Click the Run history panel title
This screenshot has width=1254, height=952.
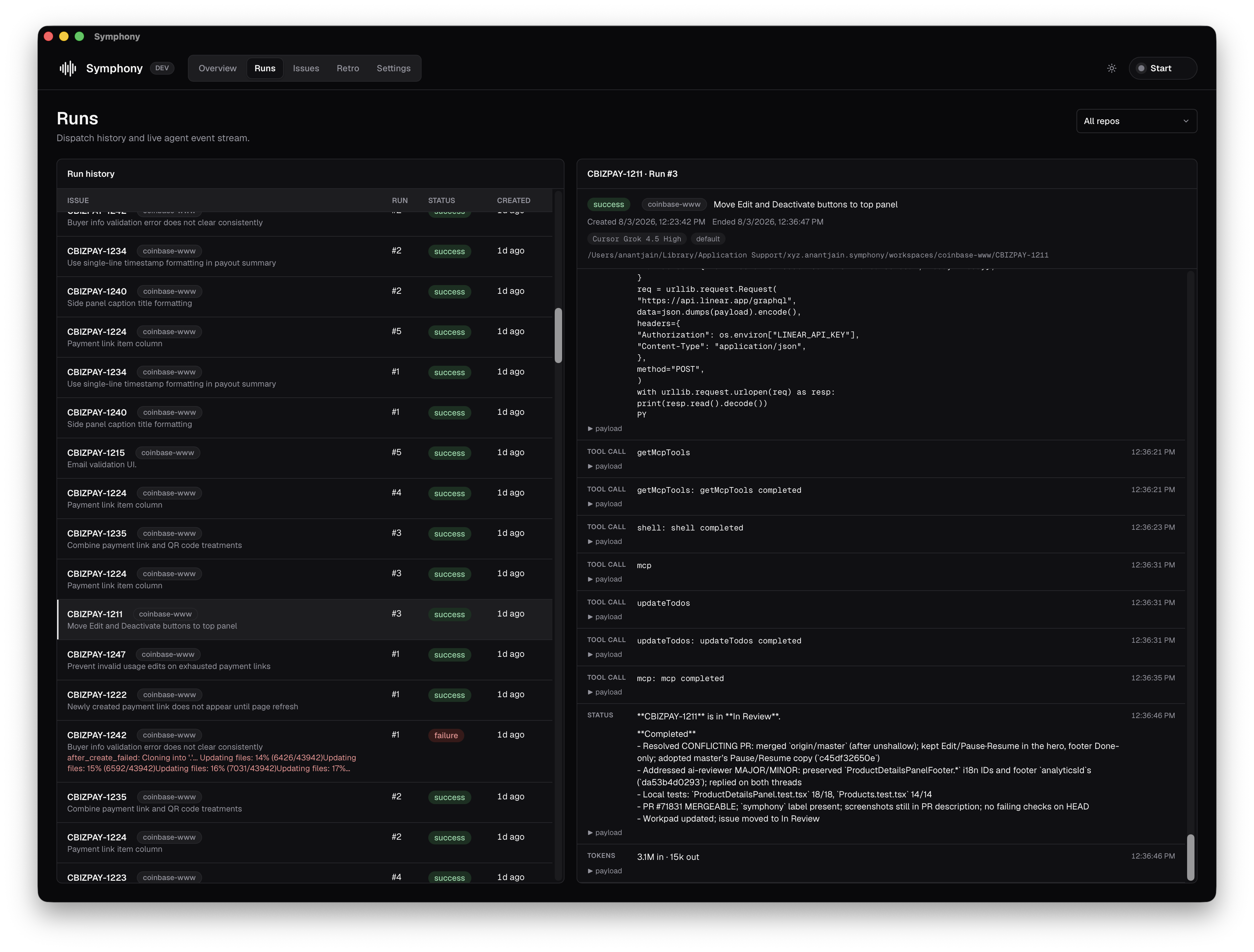point(91,173)
